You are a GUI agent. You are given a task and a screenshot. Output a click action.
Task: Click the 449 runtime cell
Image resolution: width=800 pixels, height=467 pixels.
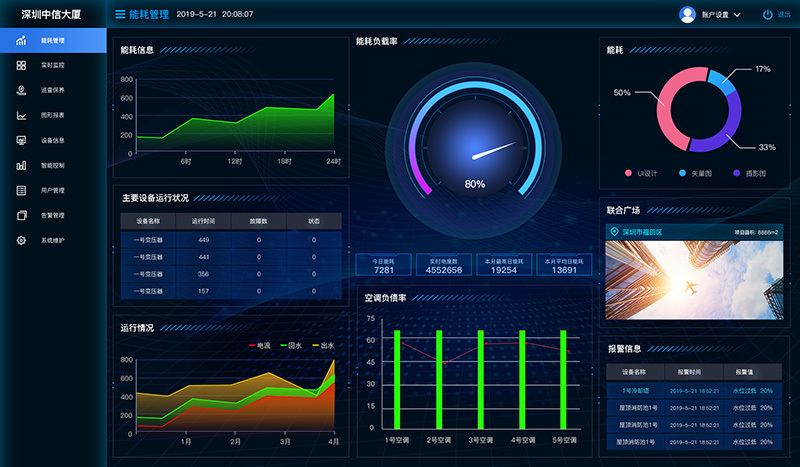[x=204, y=240]
